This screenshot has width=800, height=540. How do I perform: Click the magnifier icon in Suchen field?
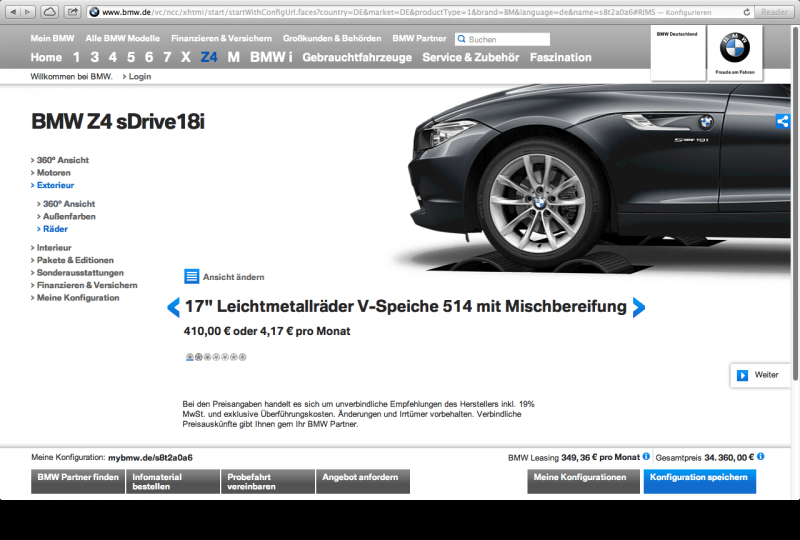click(x=461, y=39)
